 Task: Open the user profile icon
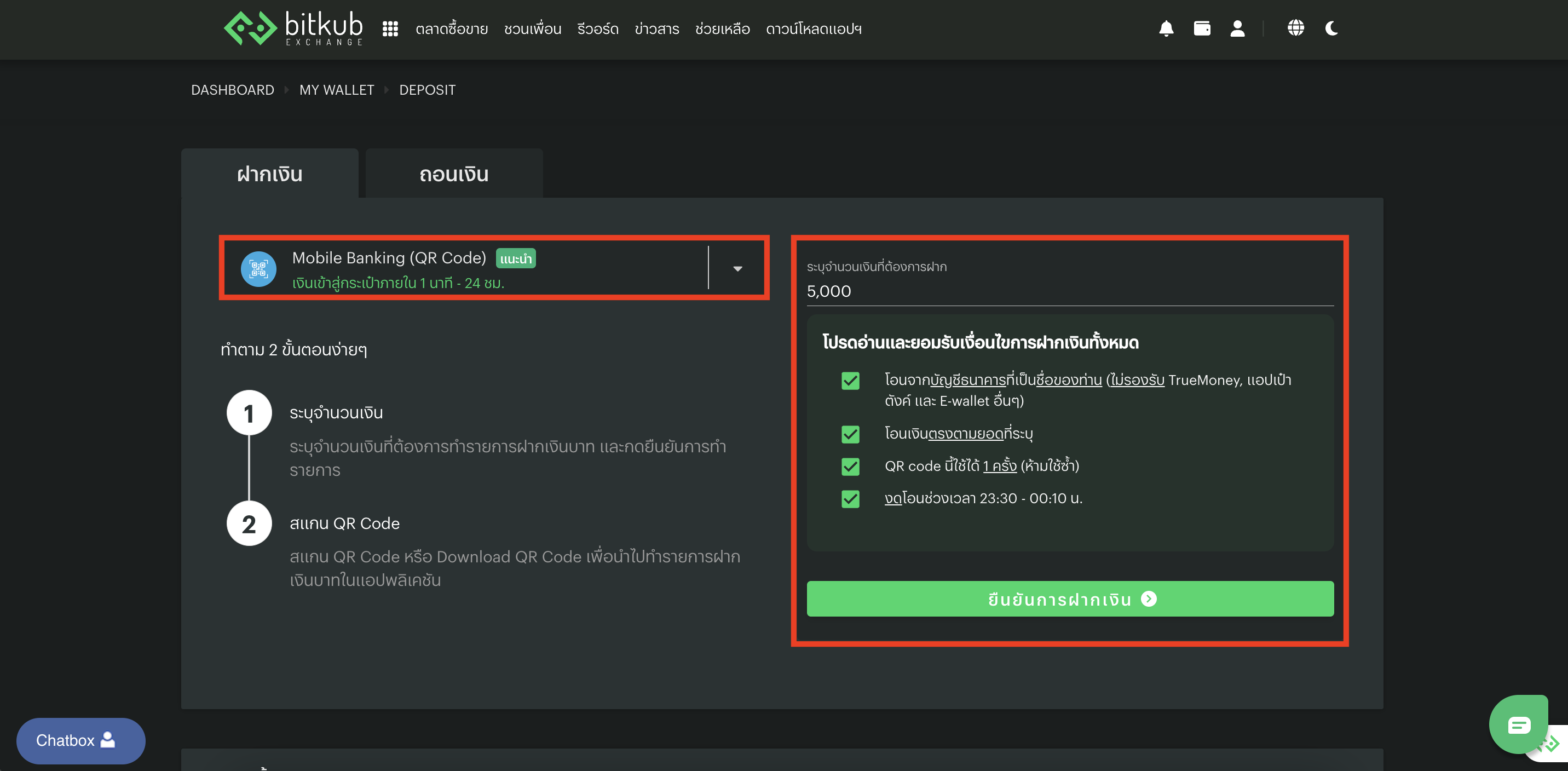tap(1237, 28)
